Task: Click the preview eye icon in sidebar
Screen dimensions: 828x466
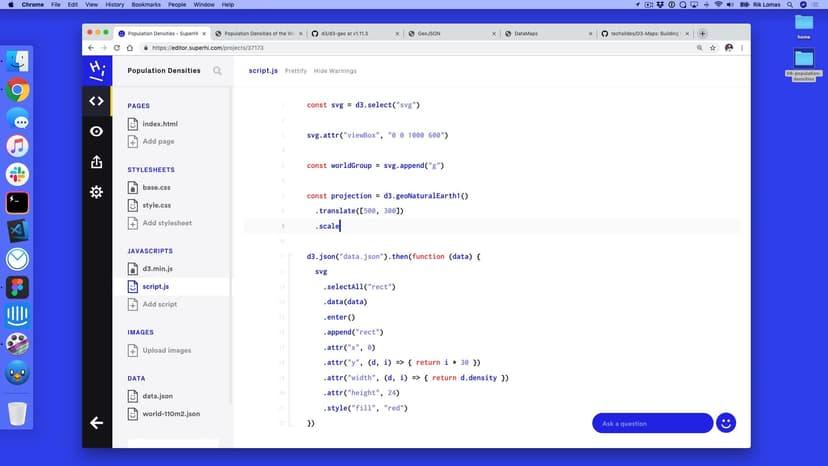Action: pyautogui.click(x=96, y=131)
